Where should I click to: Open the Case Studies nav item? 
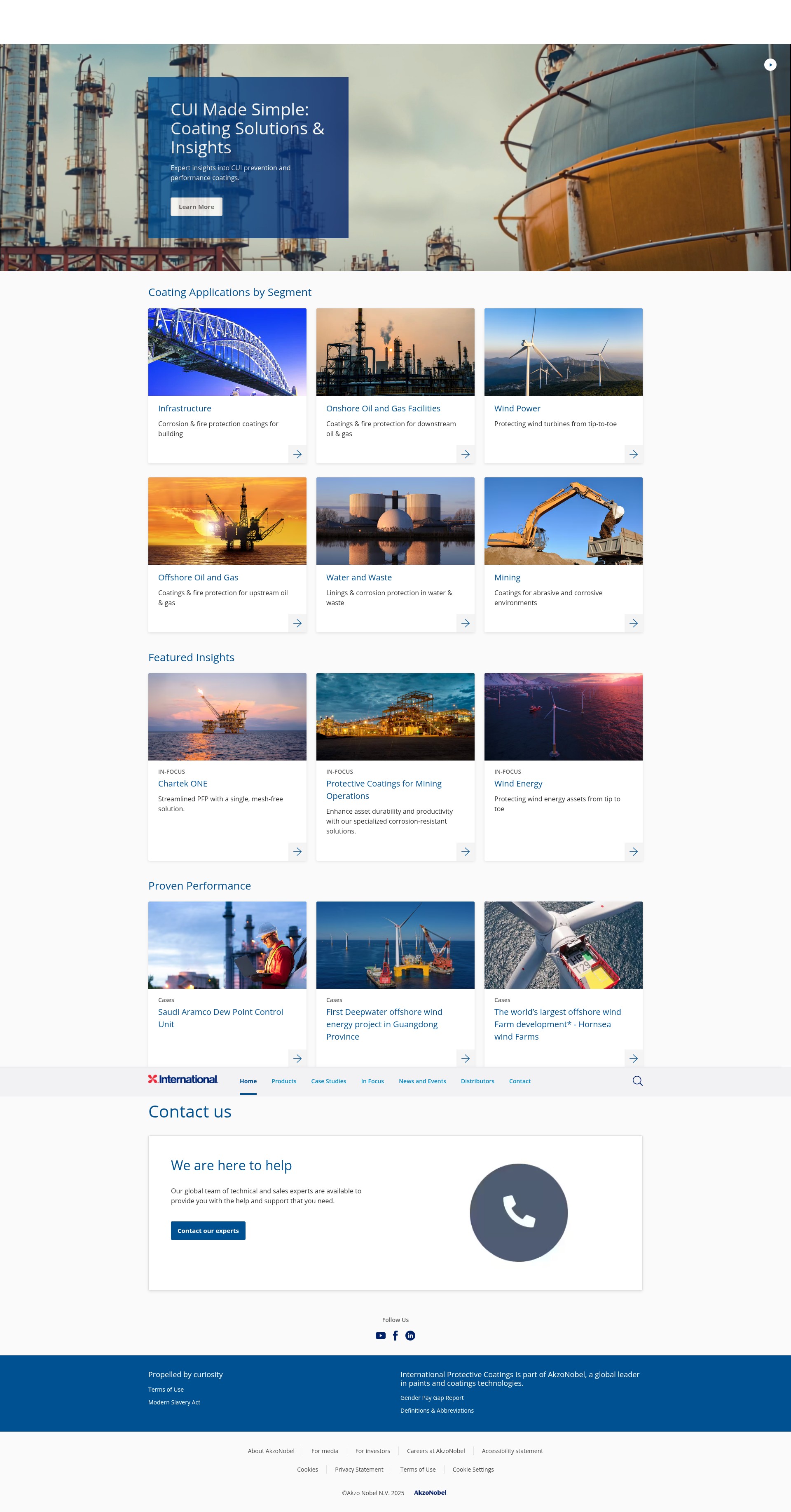pyautogui.click(x=329, y=1081)
